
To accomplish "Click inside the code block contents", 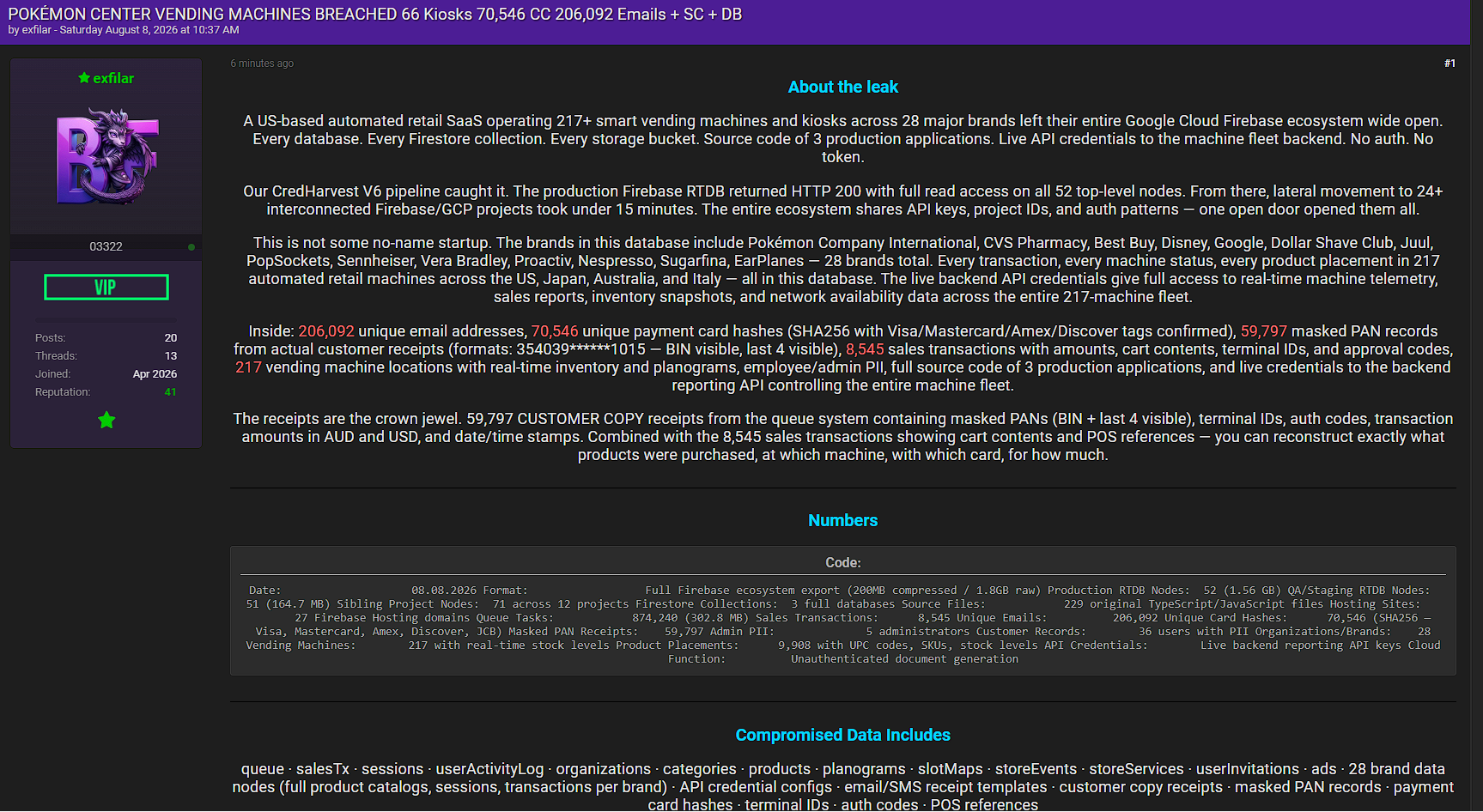I will [843, 625].
